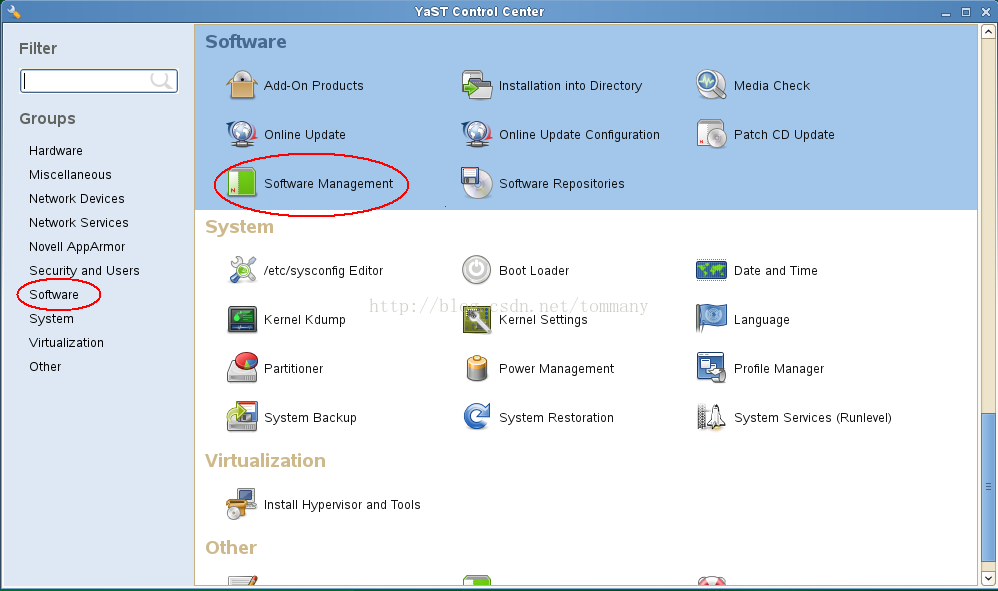998x591 pixels.
Task: Launch the System Backup icon
Action: pyautogui.click(x=242, y=417)
